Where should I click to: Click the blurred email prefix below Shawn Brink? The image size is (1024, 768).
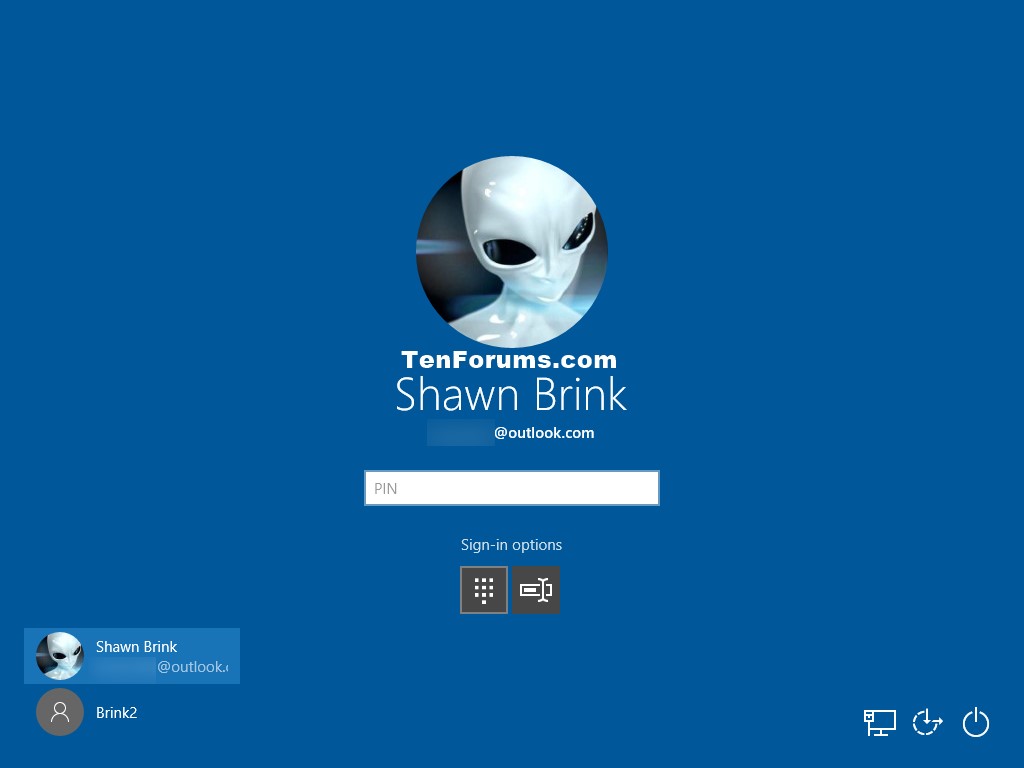[459, 433]
